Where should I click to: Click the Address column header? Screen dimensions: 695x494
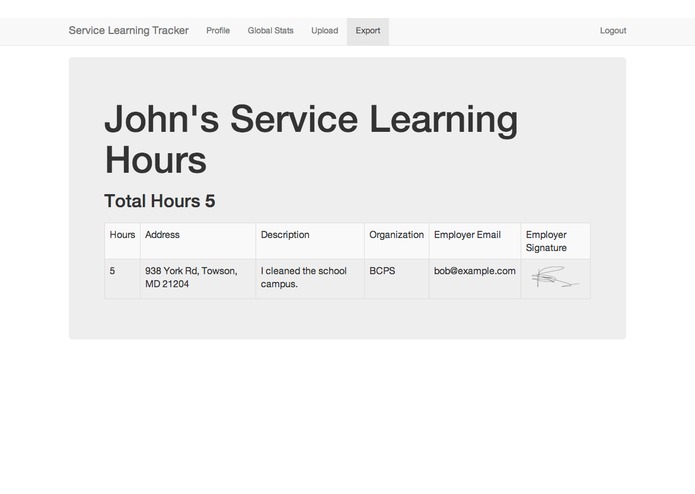(x=198, y=241)
